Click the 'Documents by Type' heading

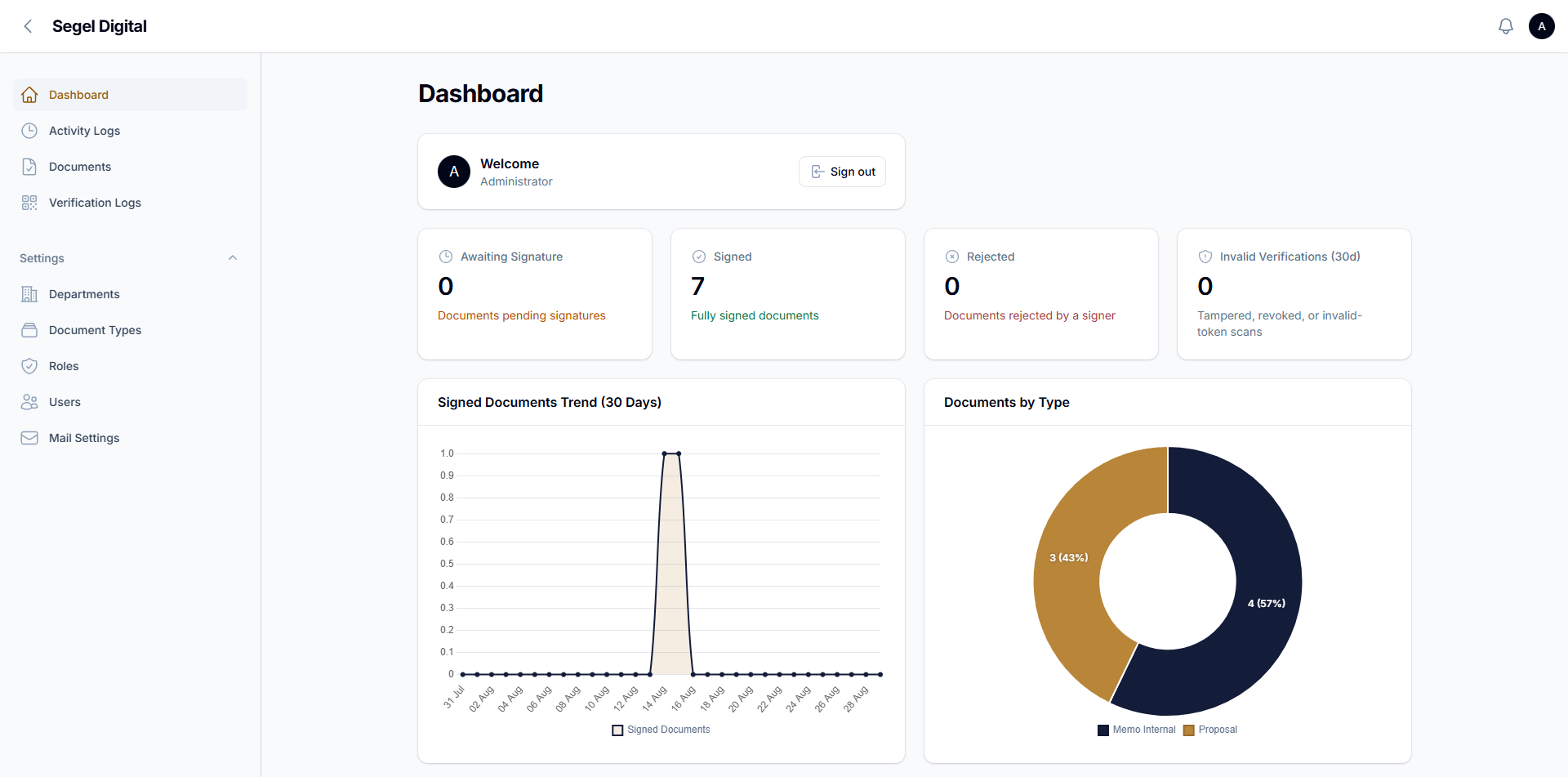[x=1007, y=402]
